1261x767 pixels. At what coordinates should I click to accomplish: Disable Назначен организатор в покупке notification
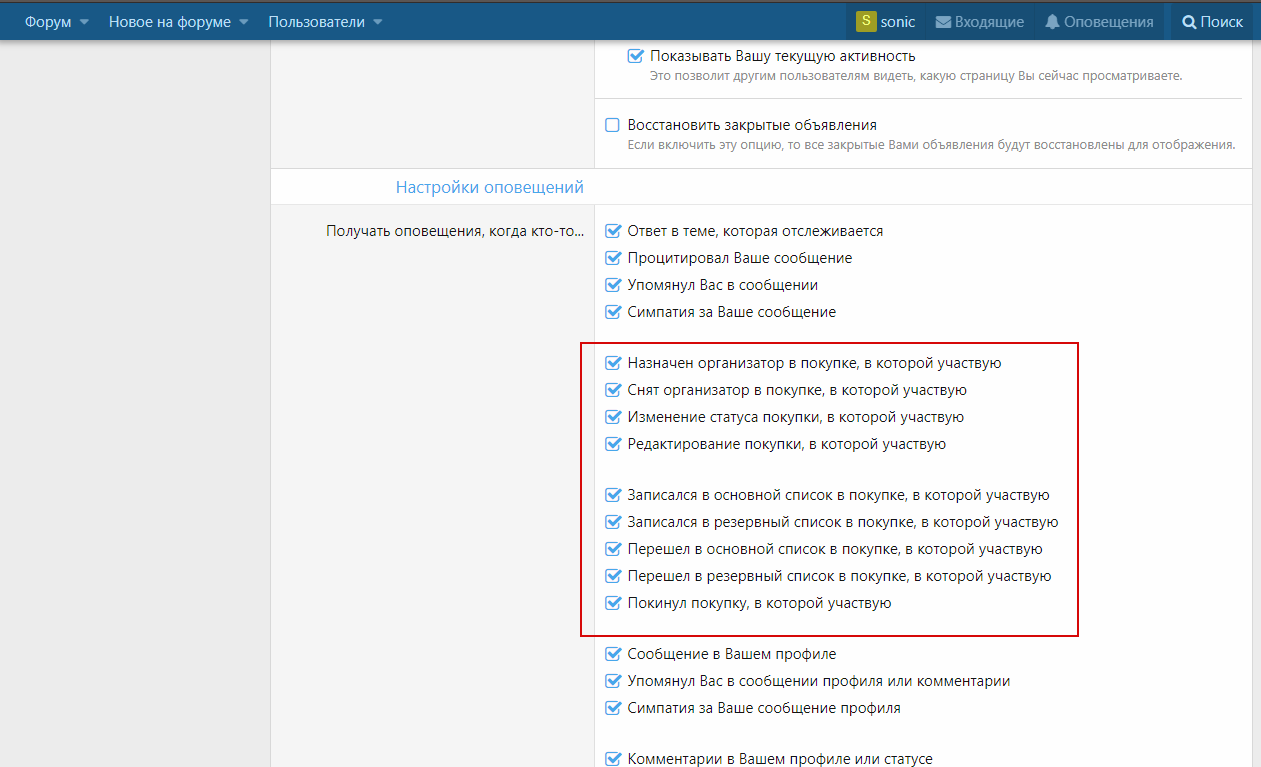614,363
